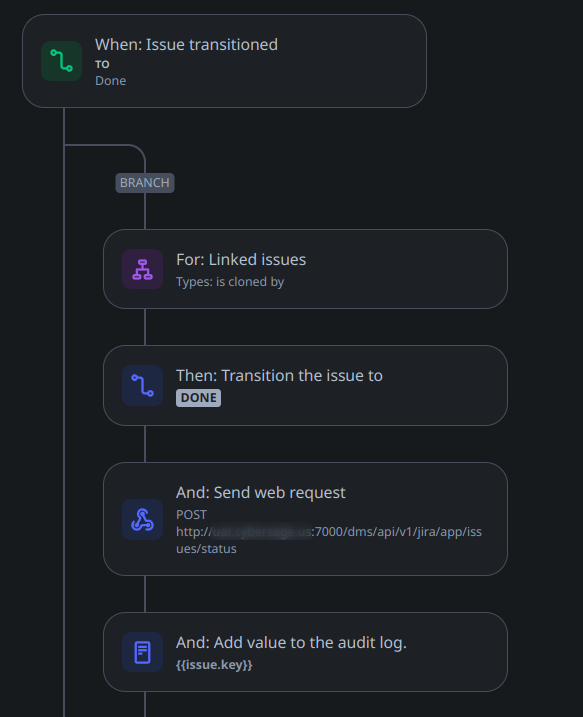Click the DONE status badge
This screenshot has width=583, height=717.
pyautogui.click(x=198, y=397)
